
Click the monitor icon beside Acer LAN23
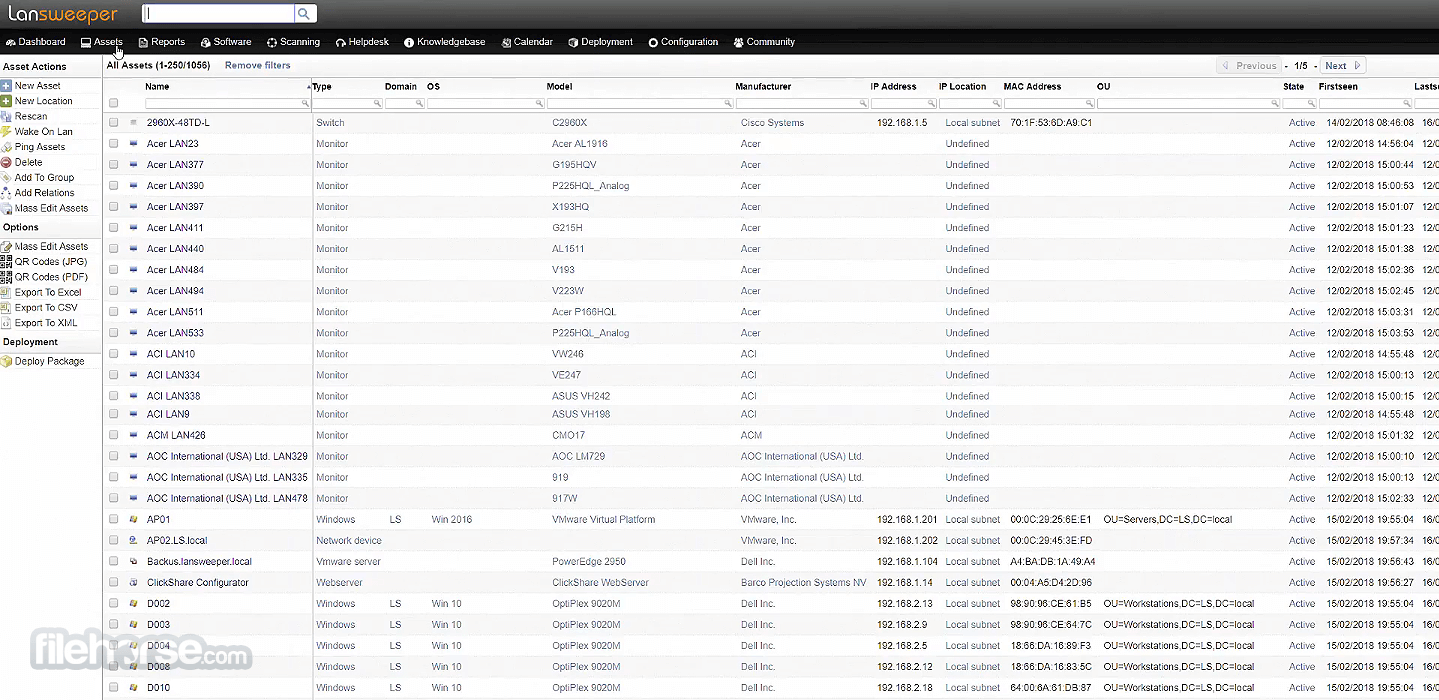(133, 144)
